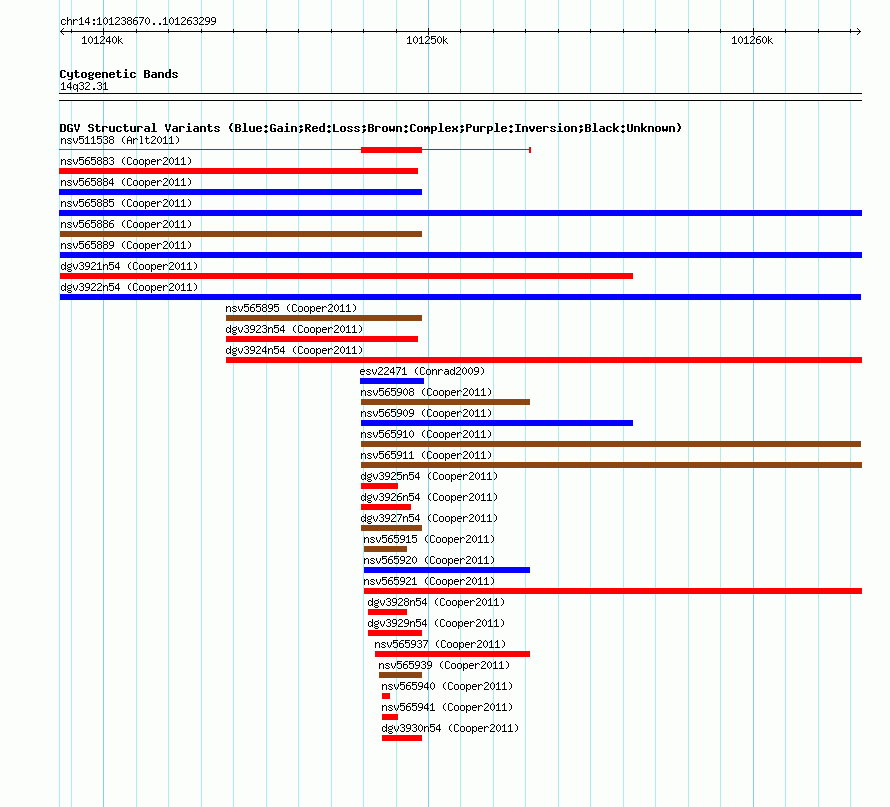Image resolution: width=890 pixels, height=807 pixels.
Task: Open the dgv3929n54 (Cooper2011) label
Action: [436, 623]
